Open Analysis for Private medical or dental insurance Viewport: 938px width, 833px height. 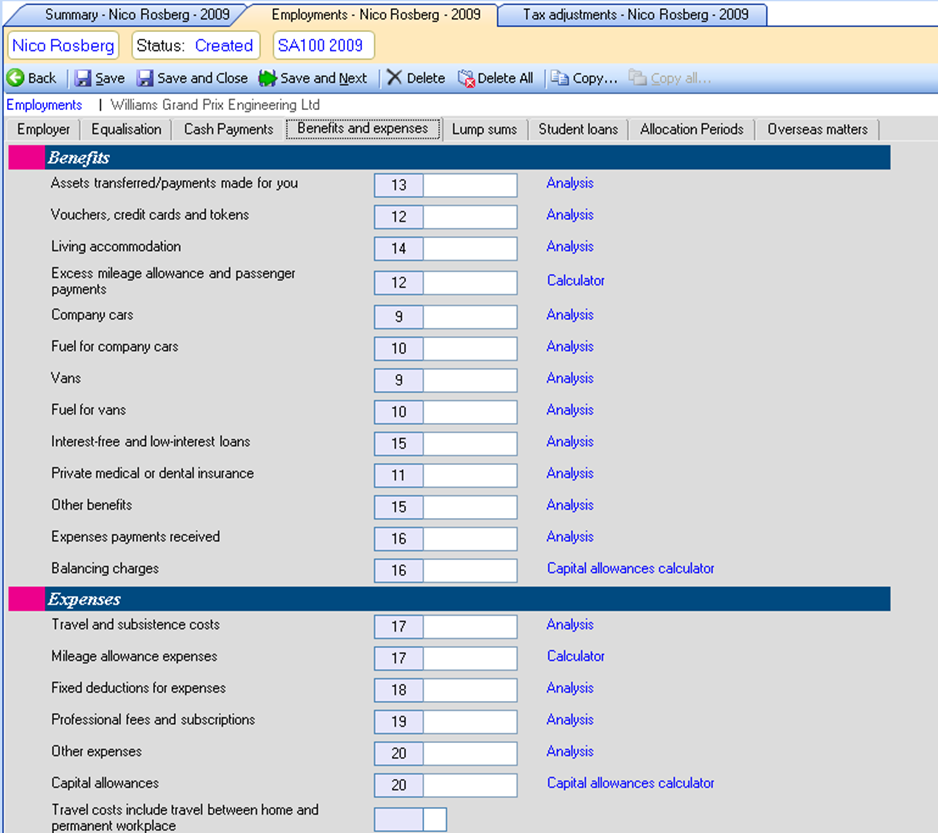[570, 473]
